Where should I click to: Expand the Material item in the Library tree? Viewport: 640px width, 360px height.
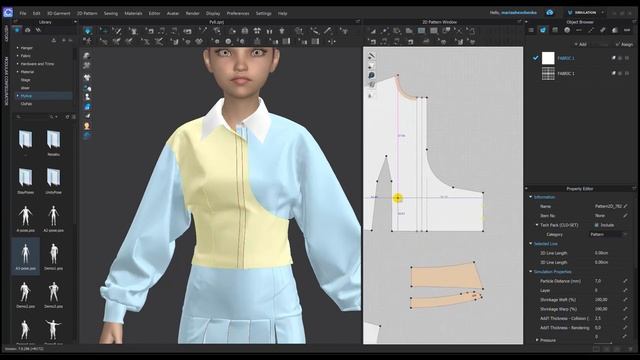tap(18, 72)
